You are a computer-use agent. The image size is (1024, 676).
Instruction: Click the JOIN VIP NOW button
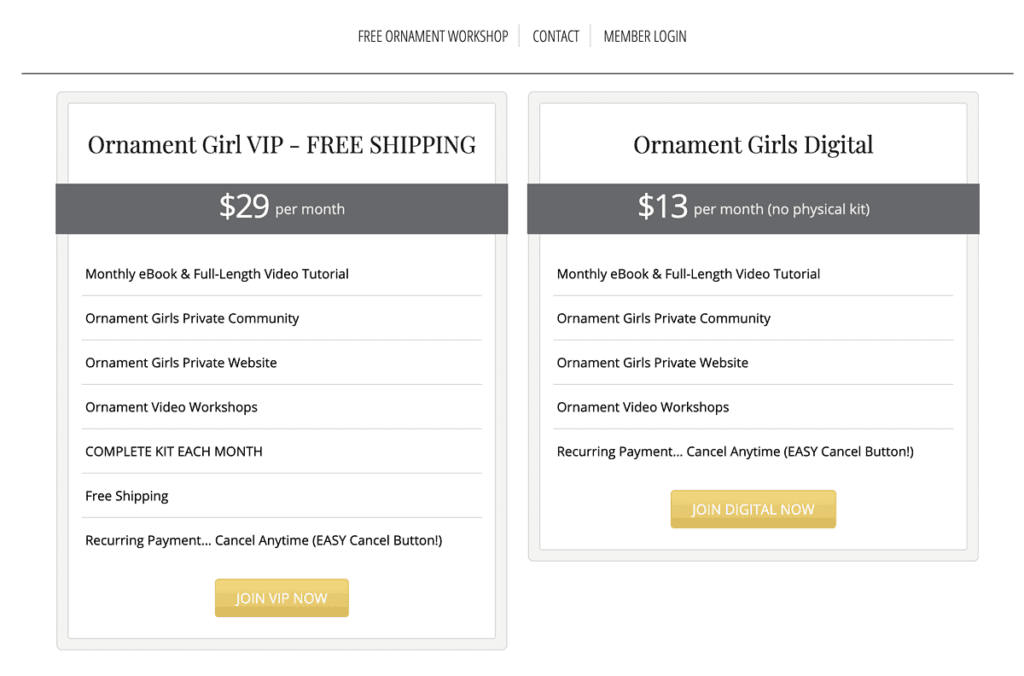pyautogui.click(x=281, y=597)
